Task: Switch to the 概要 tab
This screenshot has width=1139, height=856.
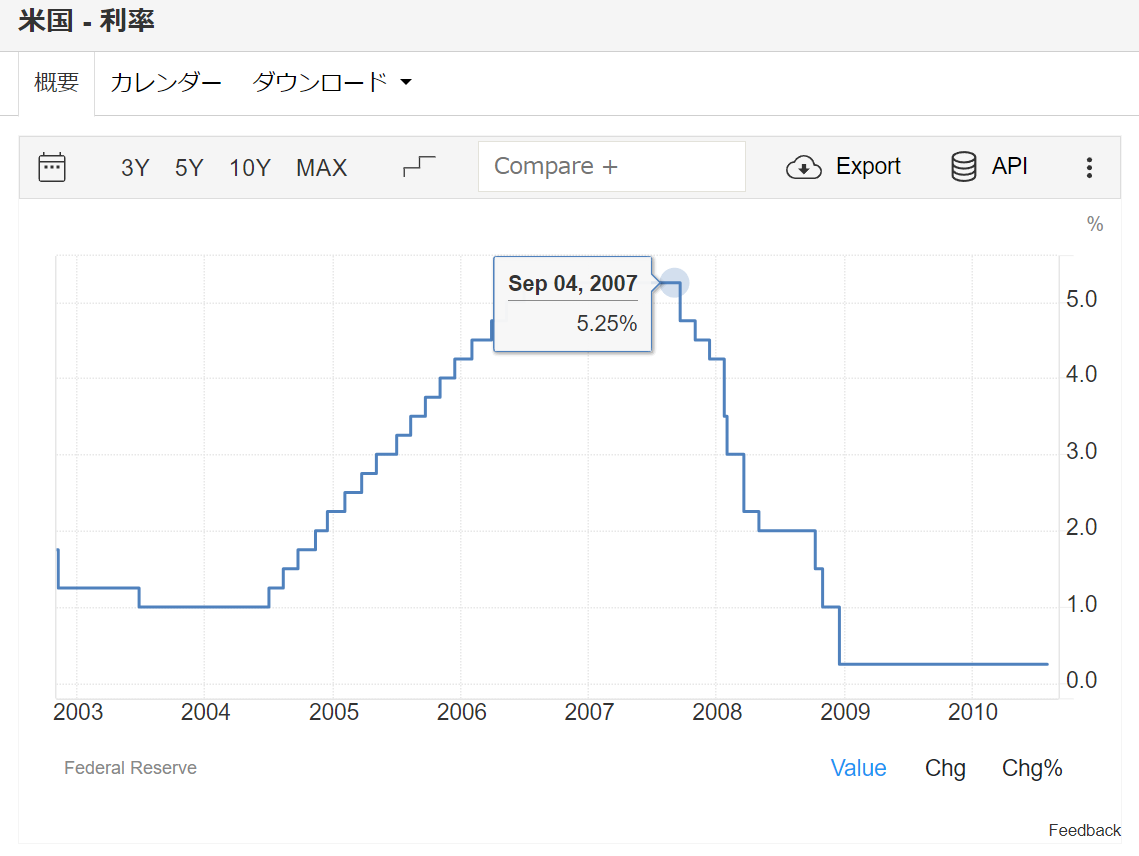Action: (57, 83)
